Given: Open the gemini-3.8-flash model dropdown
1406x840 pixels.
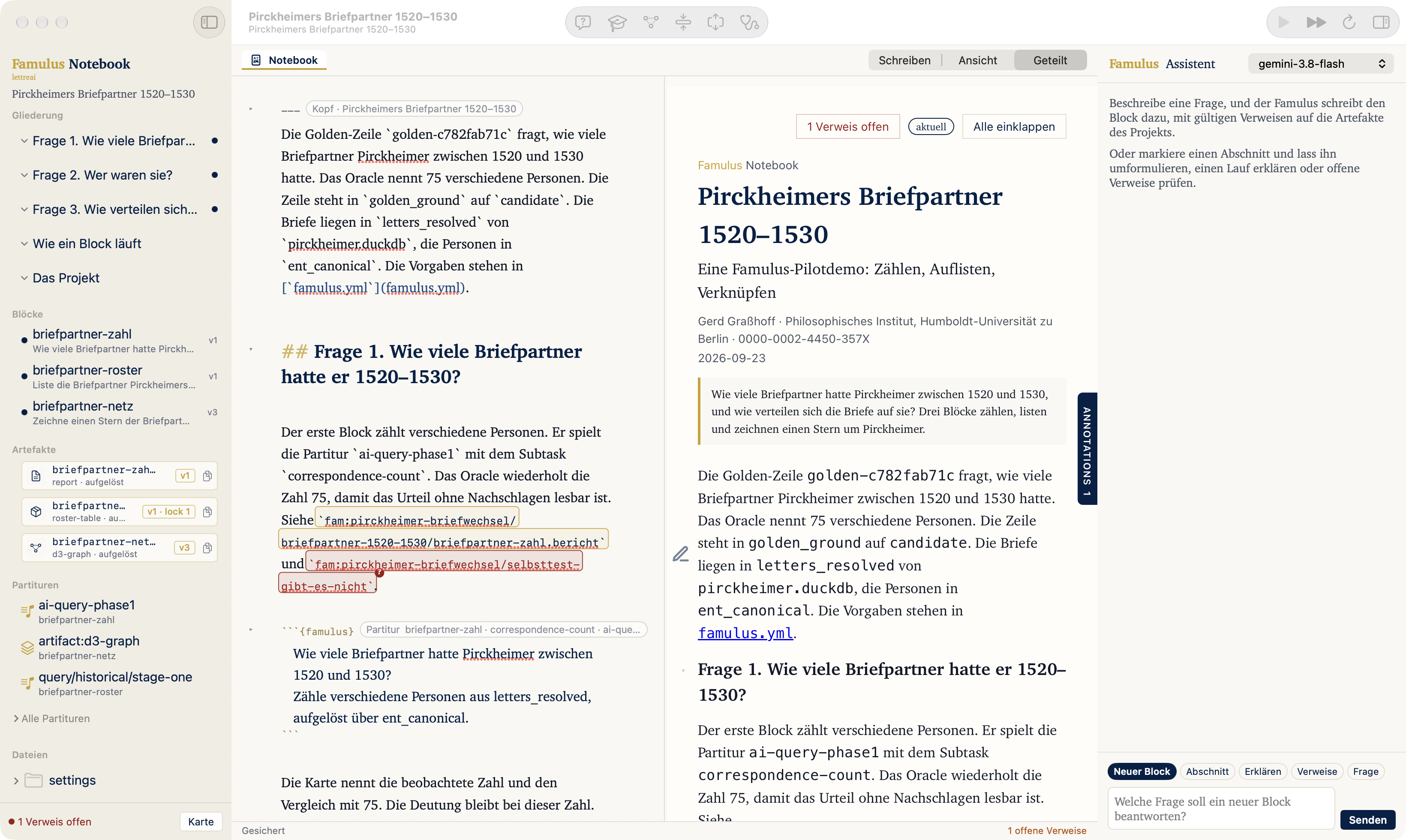Looking at the screenshot, I should (x=1321, y=64).
